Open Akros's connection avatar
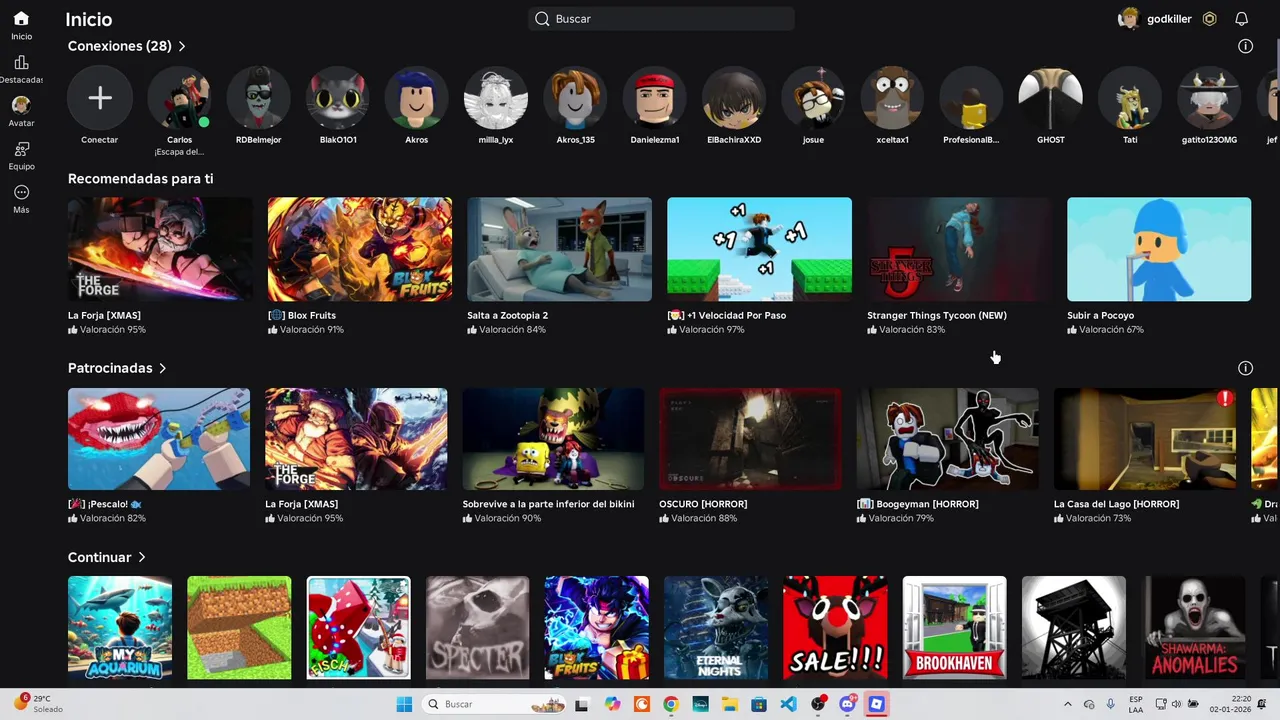 click(x=417, y=98)
